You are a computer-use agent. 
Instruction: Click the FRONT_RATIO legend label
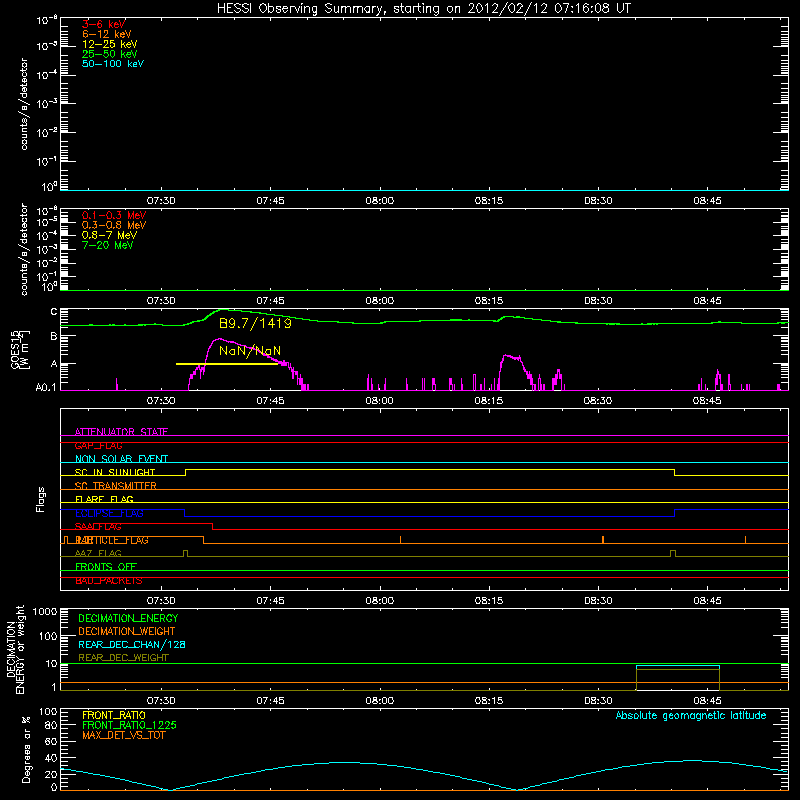114,715
